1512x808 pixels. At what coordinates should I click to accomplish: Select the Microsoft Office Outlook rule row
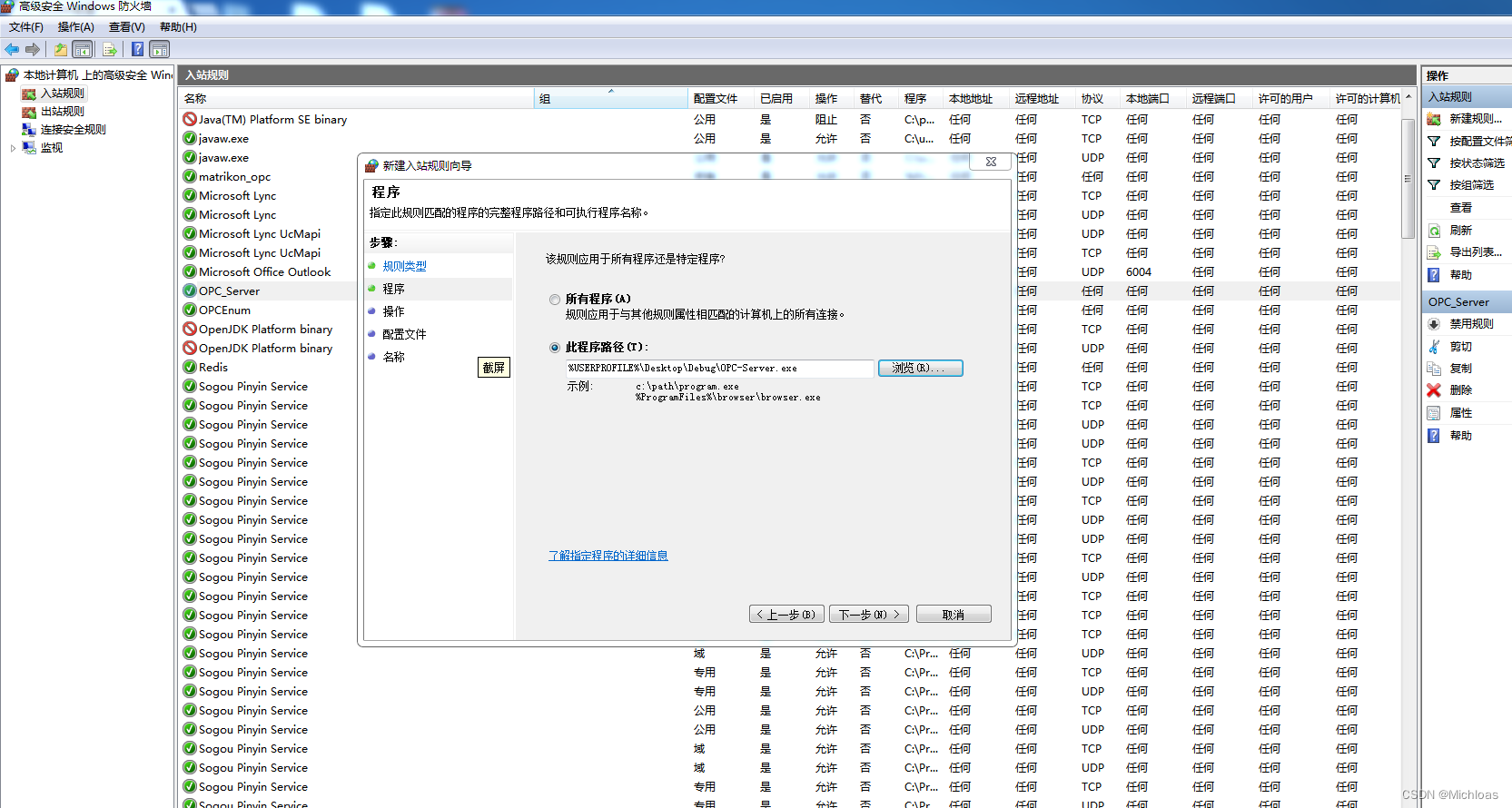click(x=265, y=271)
